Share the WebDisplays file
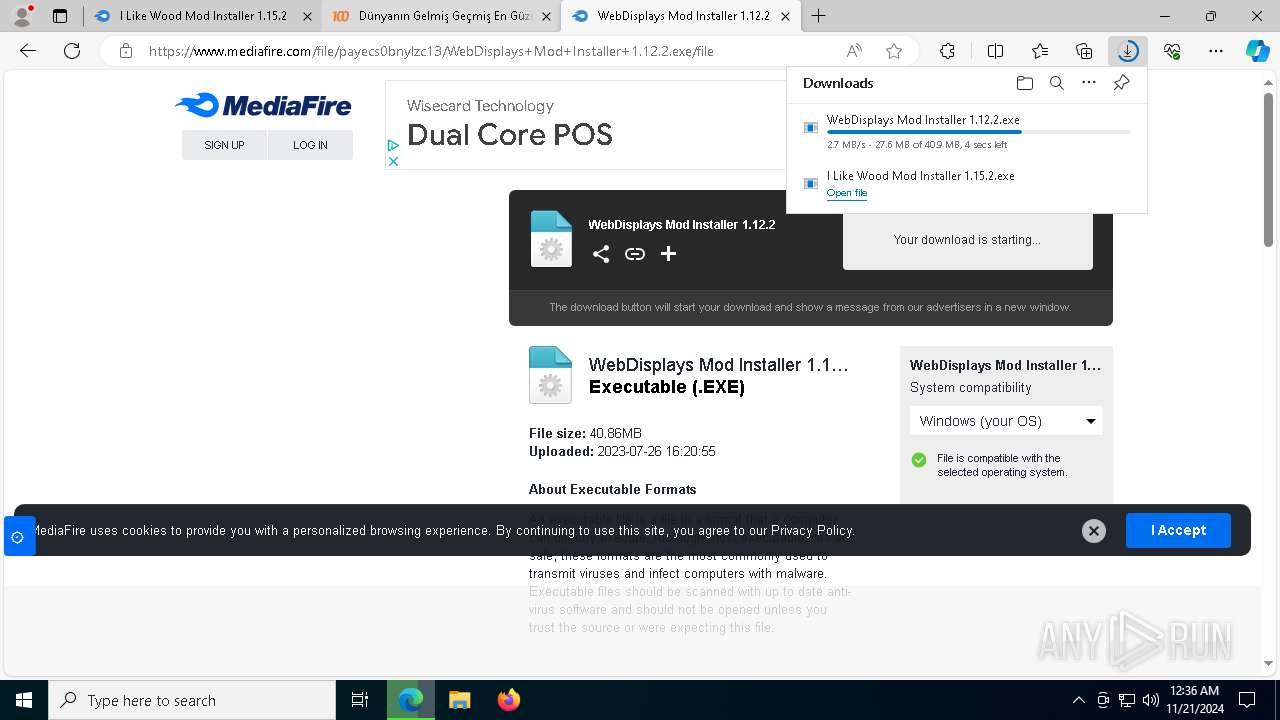Image resolution: width=1280 pixels, height=720 pixels. (600, 254)
